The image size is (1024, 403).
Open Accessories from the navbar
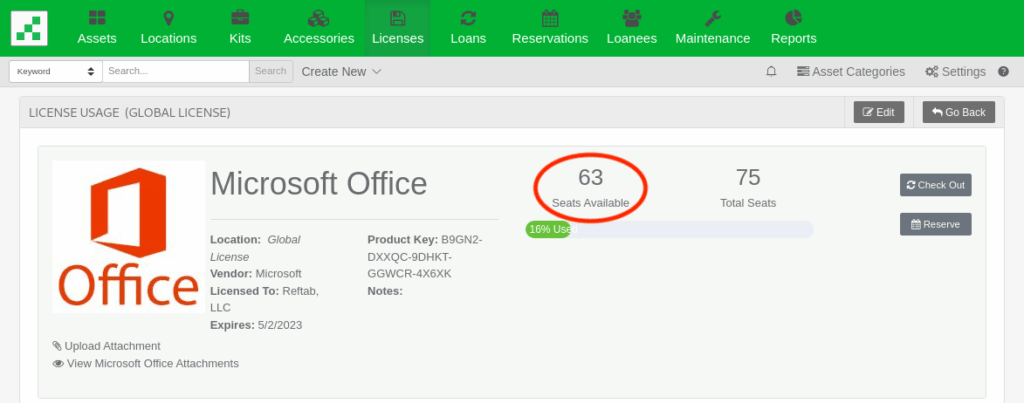click(319, 28)
